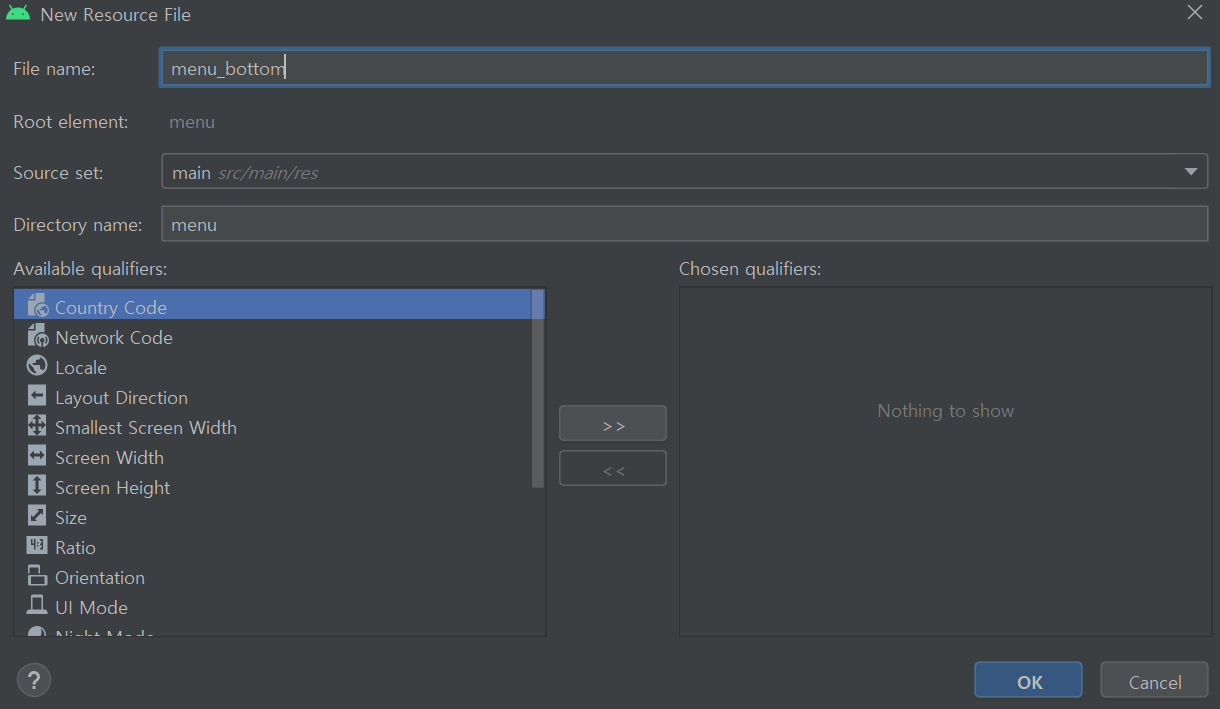The image size is (1220, 709).
Task: Focus the File name input field
Action: point(684,68)
